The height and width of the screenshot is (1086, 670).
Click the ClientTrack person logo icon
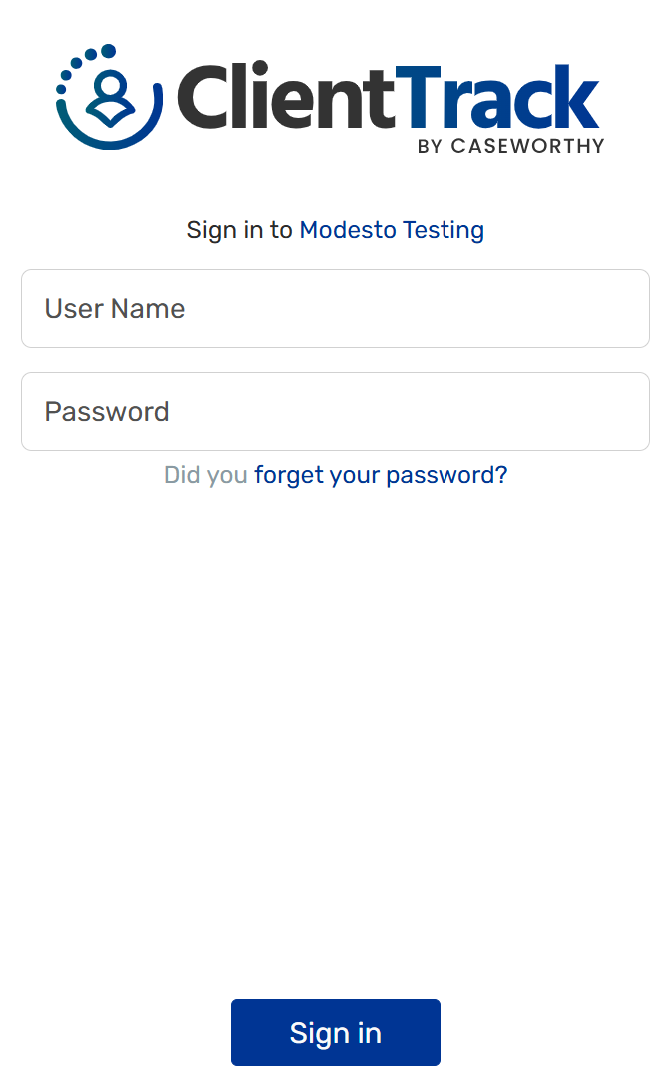109,97
